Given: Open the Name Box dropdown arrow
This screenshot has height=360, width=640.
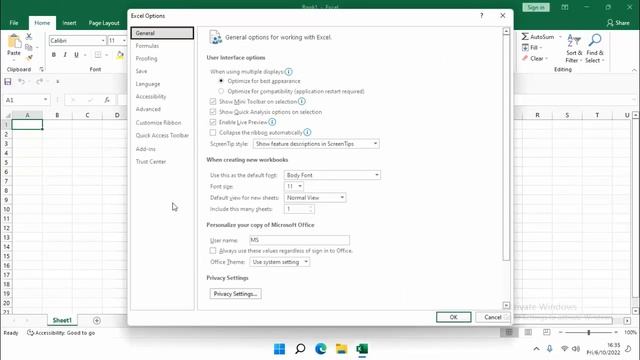Looking at the screenshot, I should [x=45, y=100].
